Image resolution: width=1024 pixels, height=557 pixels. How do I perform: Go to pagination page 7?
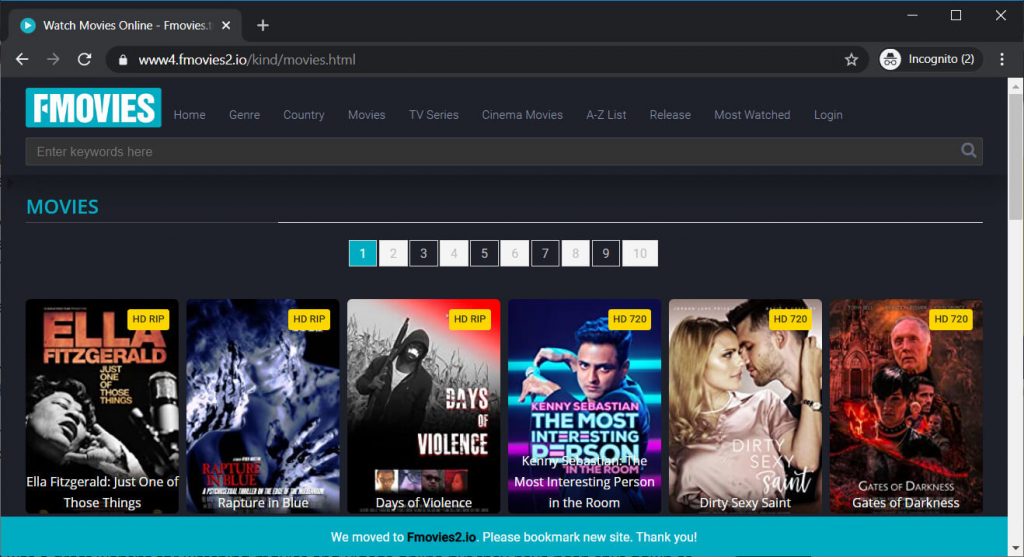[545, 253]
